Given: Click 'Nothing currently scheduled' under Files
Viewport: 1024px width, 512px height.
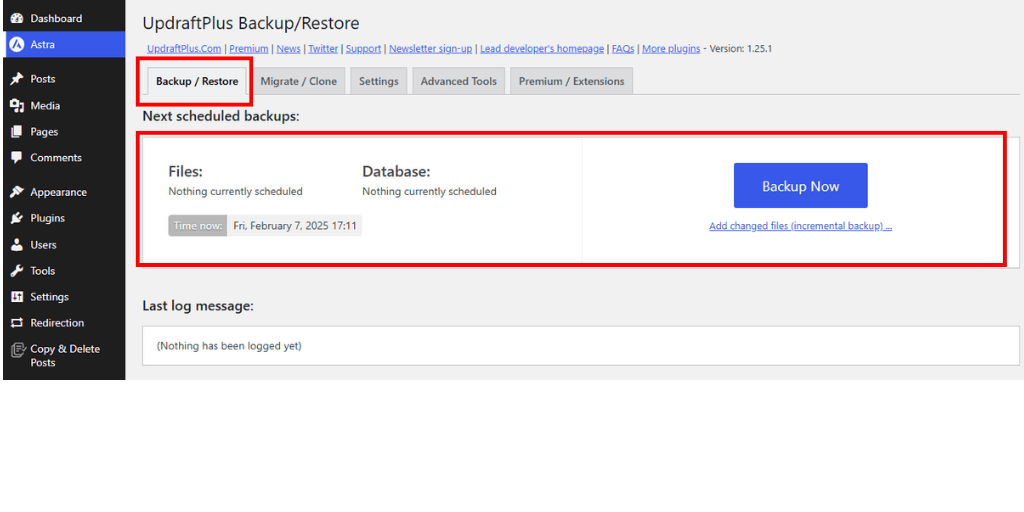Looking at the screenshot, I should 236,191.
